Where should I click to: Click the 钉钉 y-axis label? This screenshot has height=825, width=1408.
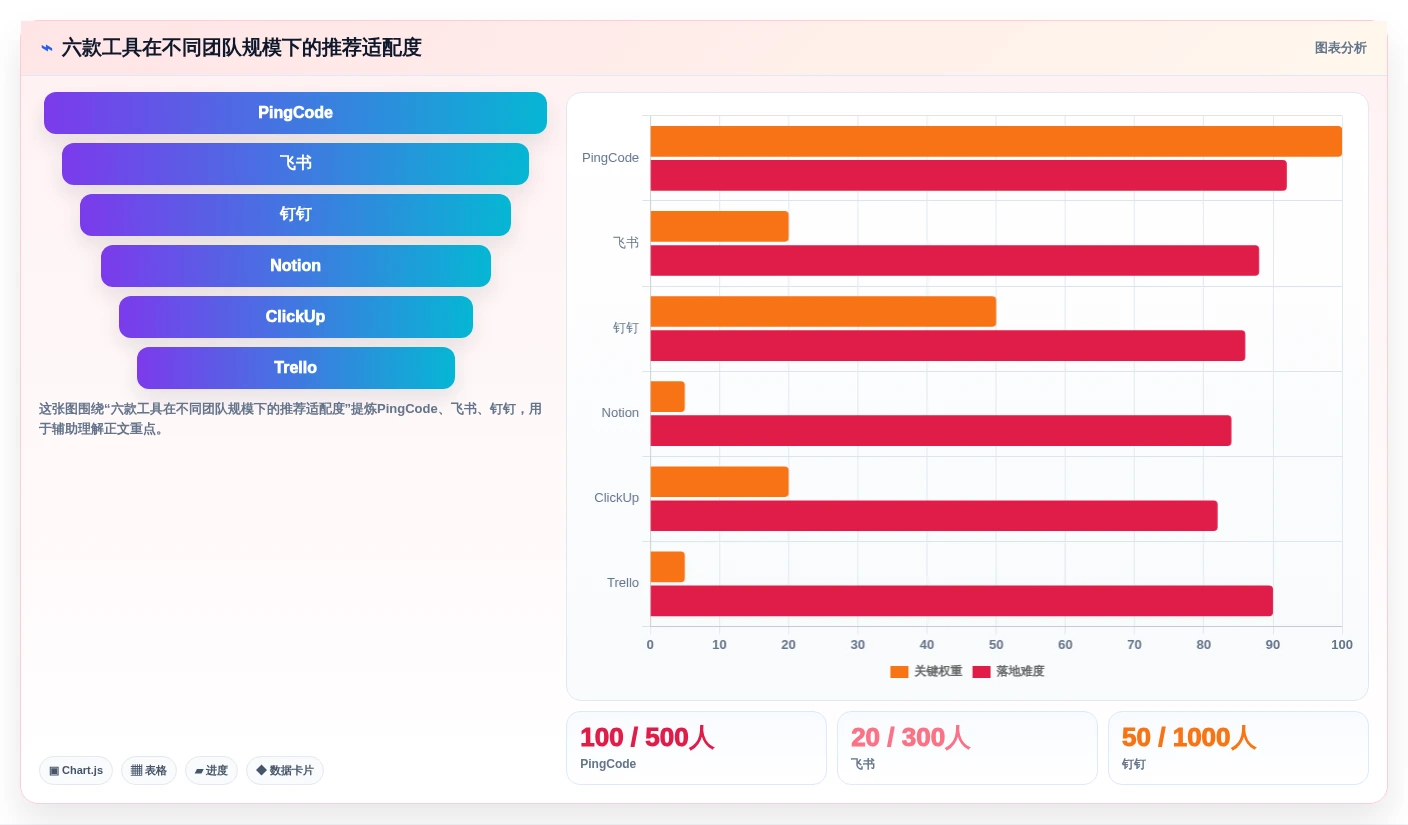click(x=626, y=328)
